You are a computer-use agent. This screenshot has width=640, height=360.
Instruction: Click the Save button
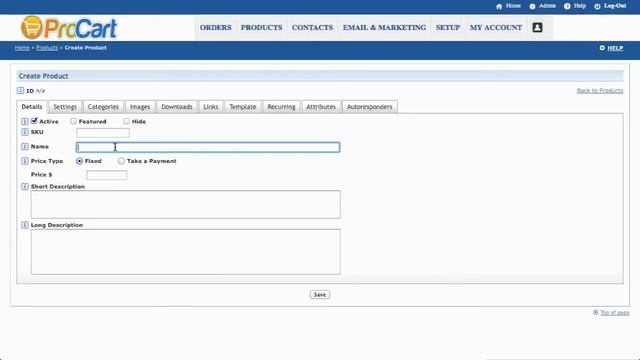tap(320, 295)
